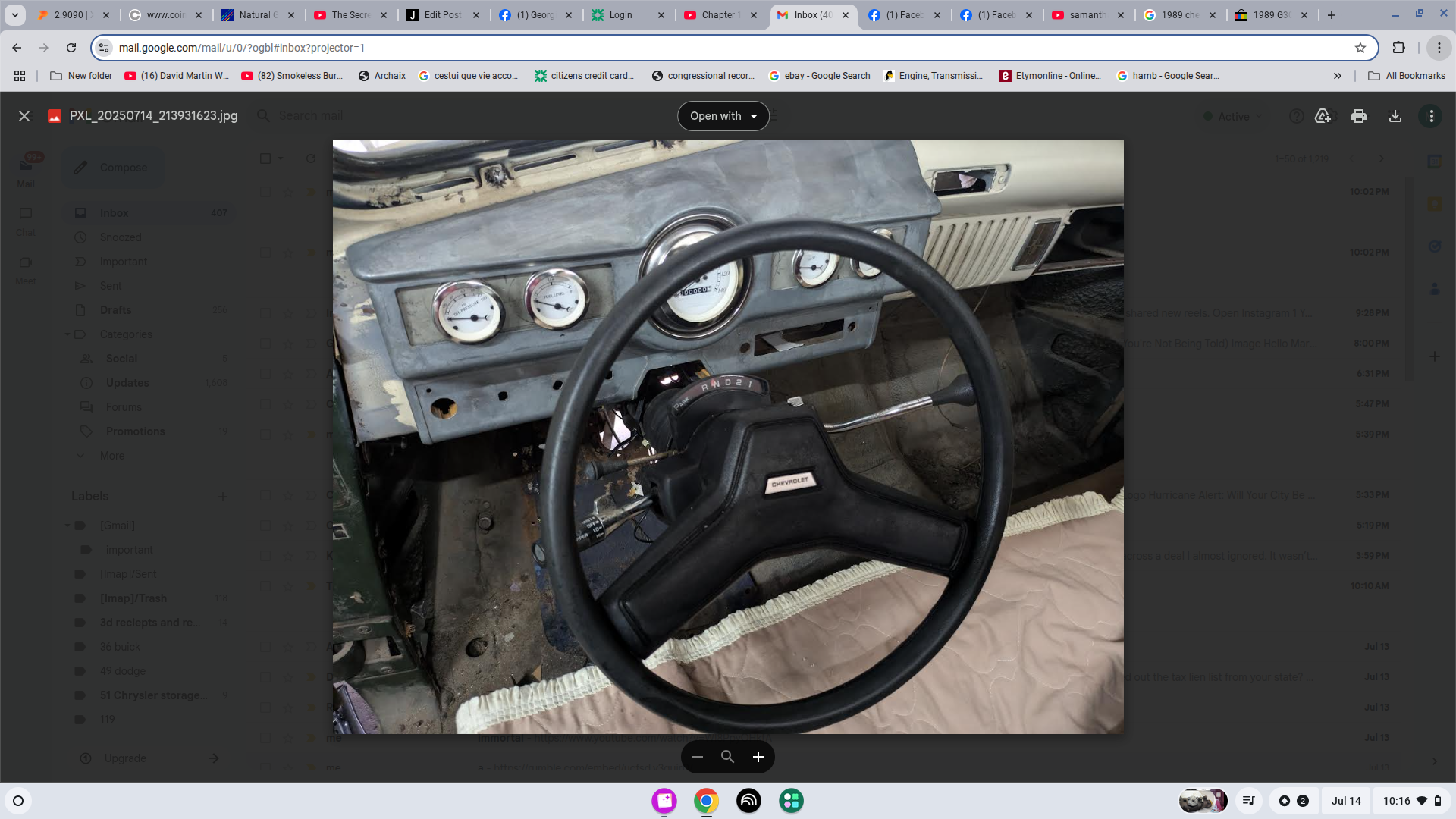Open '(16) David Martin W...' bookmark
This screenshot has height=819, width=1456.
click(177, 76)
